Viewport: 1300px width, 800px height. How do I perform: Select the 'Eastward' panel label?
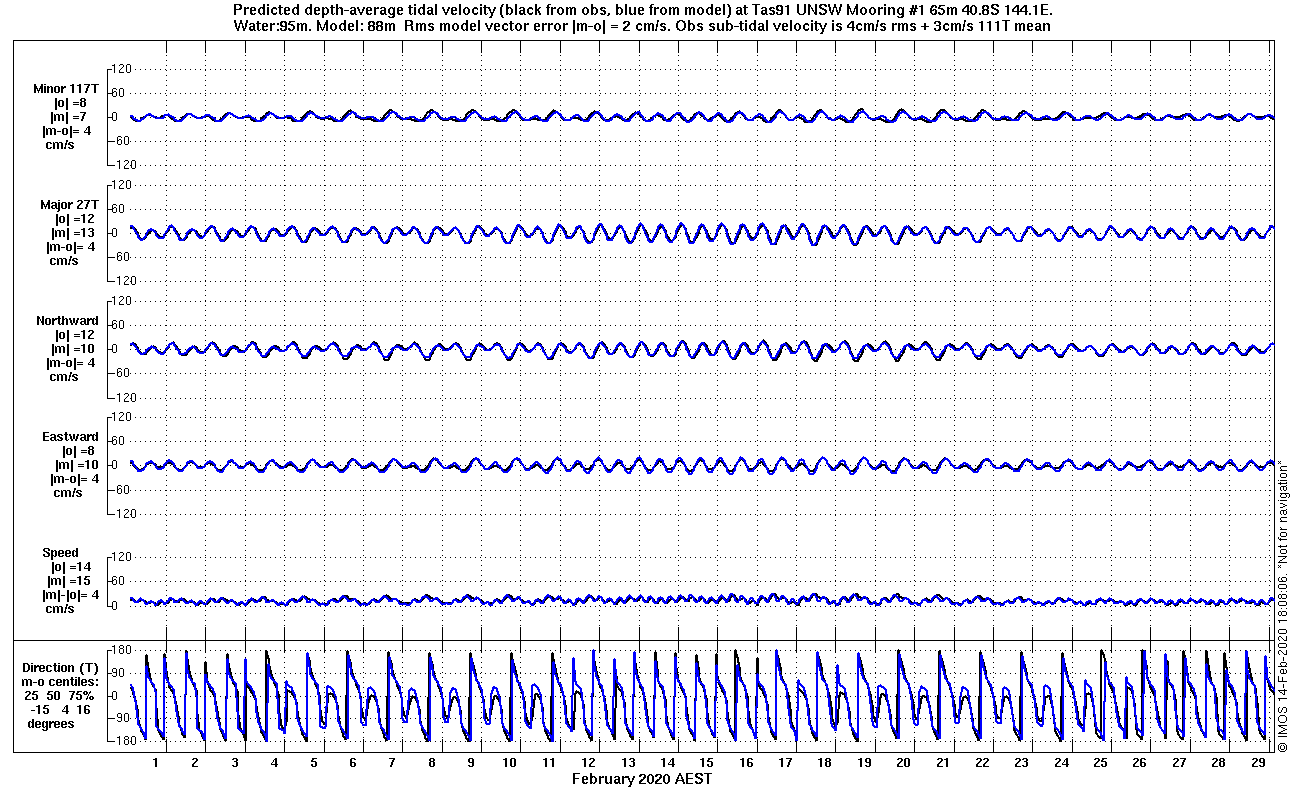click(x=70, y=436)
